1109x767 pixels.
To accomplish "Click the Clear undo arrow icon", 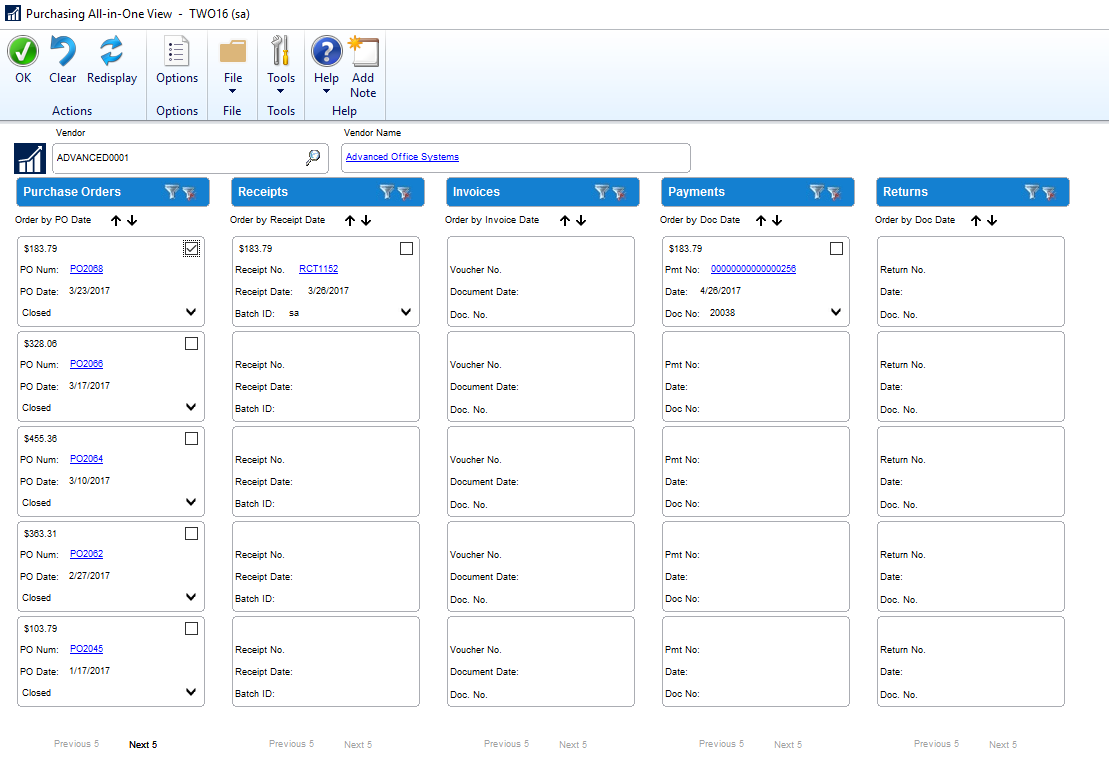I will coord(62,52).
